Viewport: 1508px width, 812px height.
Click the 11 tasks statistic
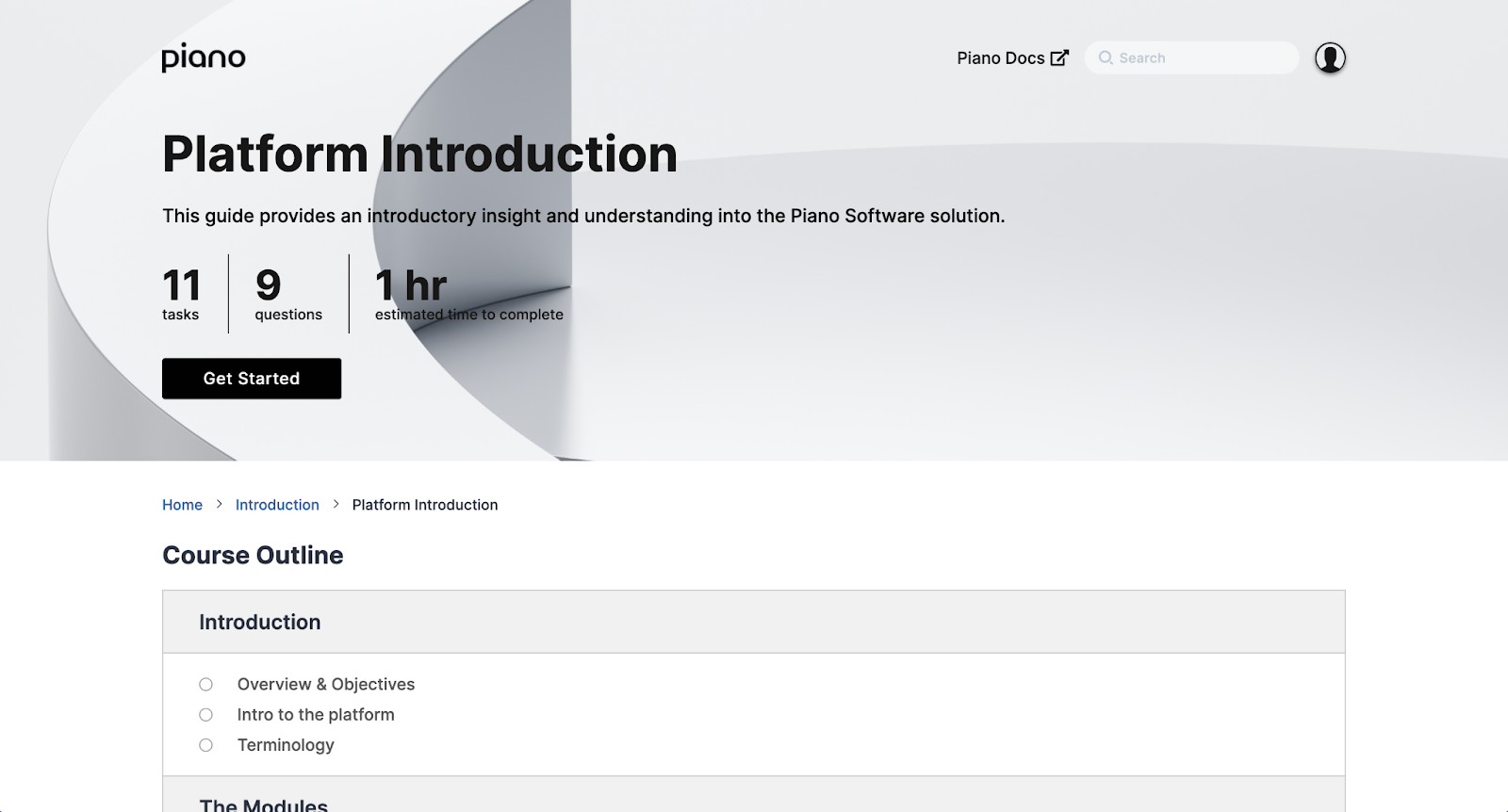pos(181,294)
